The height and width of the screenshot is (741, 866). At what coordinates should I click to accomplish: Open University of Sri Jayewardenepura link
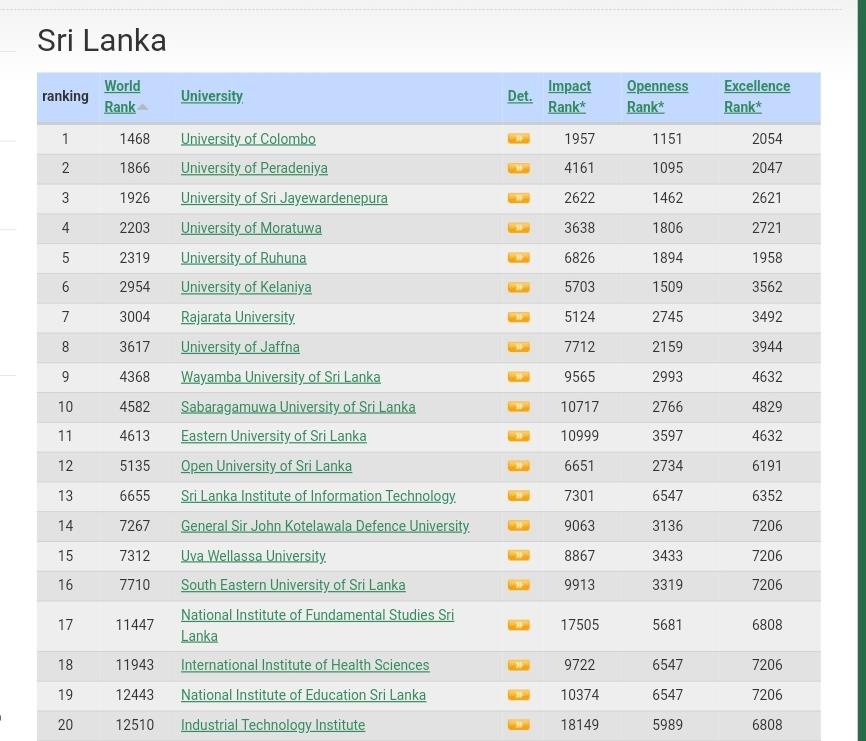(284, 198)
